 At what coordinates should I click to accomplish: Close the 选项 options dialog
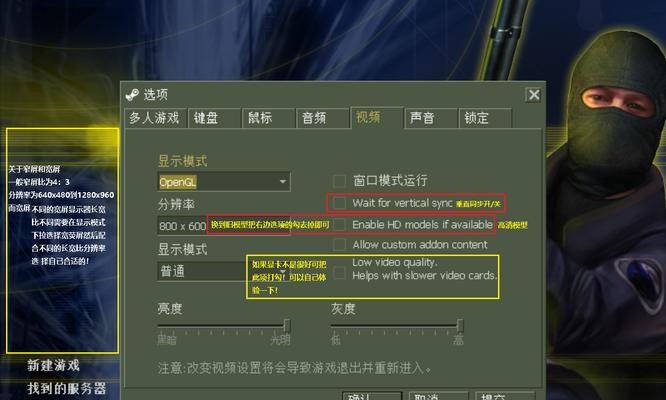pyautogui.click(x=533, y=95)
